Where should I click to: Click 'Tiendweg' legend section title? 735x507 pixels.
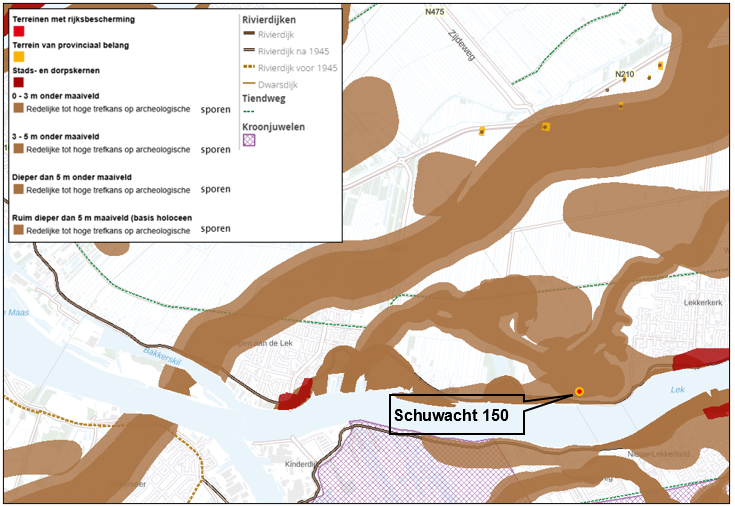(x=264, y=98)
